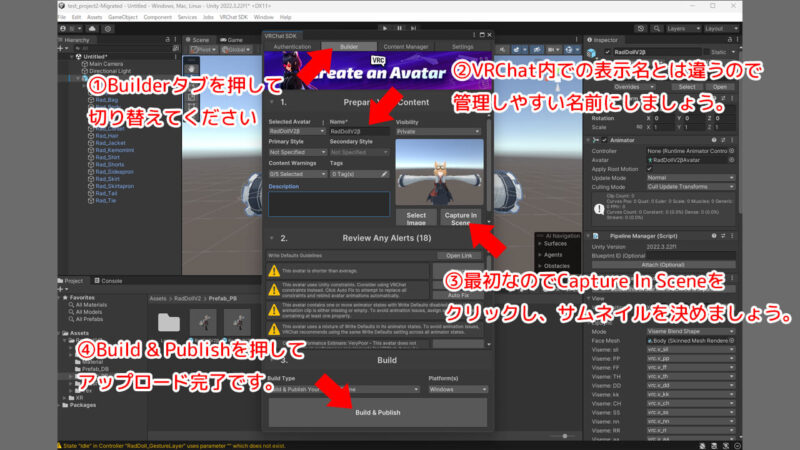Click the Tags edit pencil icon
Screen dimensions: 800x450
(384, 174)
